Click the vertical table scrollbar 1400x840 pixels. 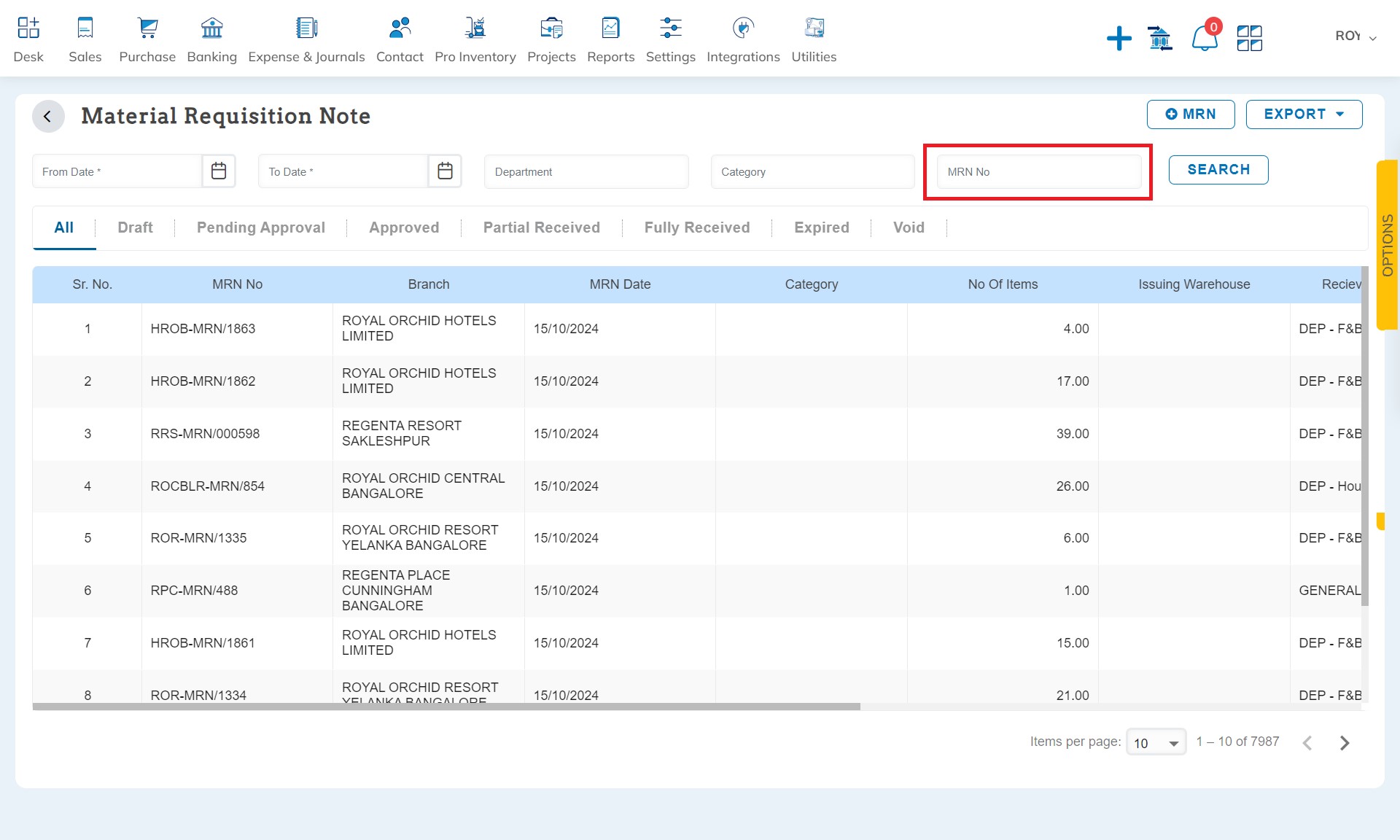pyautogui.click(x=1364, y=436)
